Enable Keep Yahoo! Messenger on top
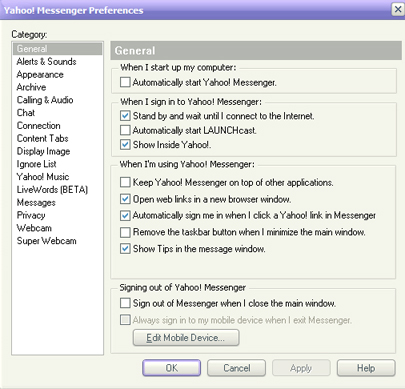This screenshot has height=389, width=405. point(125,182)
